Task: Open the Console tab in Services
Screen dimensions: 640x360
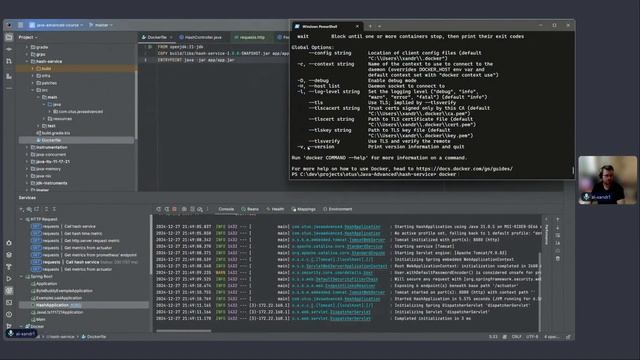Action: pyautogui.click(x=226, y=209)
